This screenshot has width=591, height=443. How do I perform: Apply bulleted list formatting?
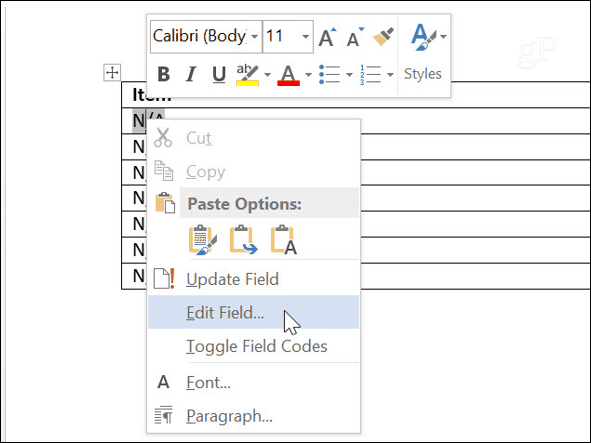[329, 74]
